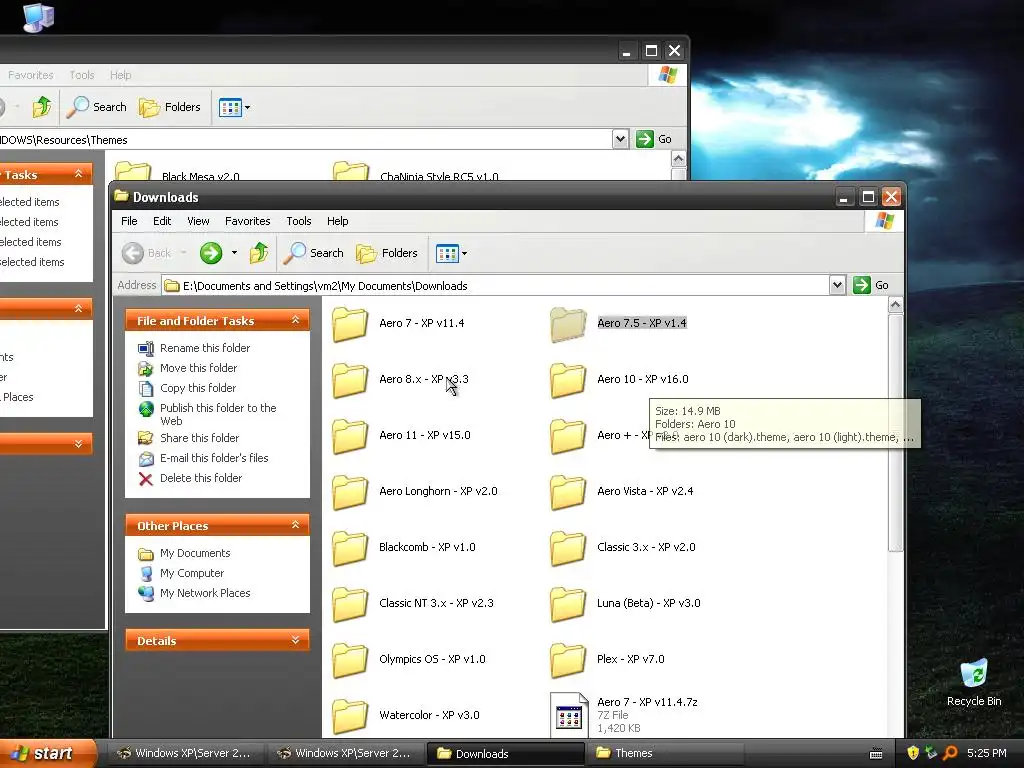
Task: Toggle Folders pane in Downloads toolbar
Action: [387, 253]
